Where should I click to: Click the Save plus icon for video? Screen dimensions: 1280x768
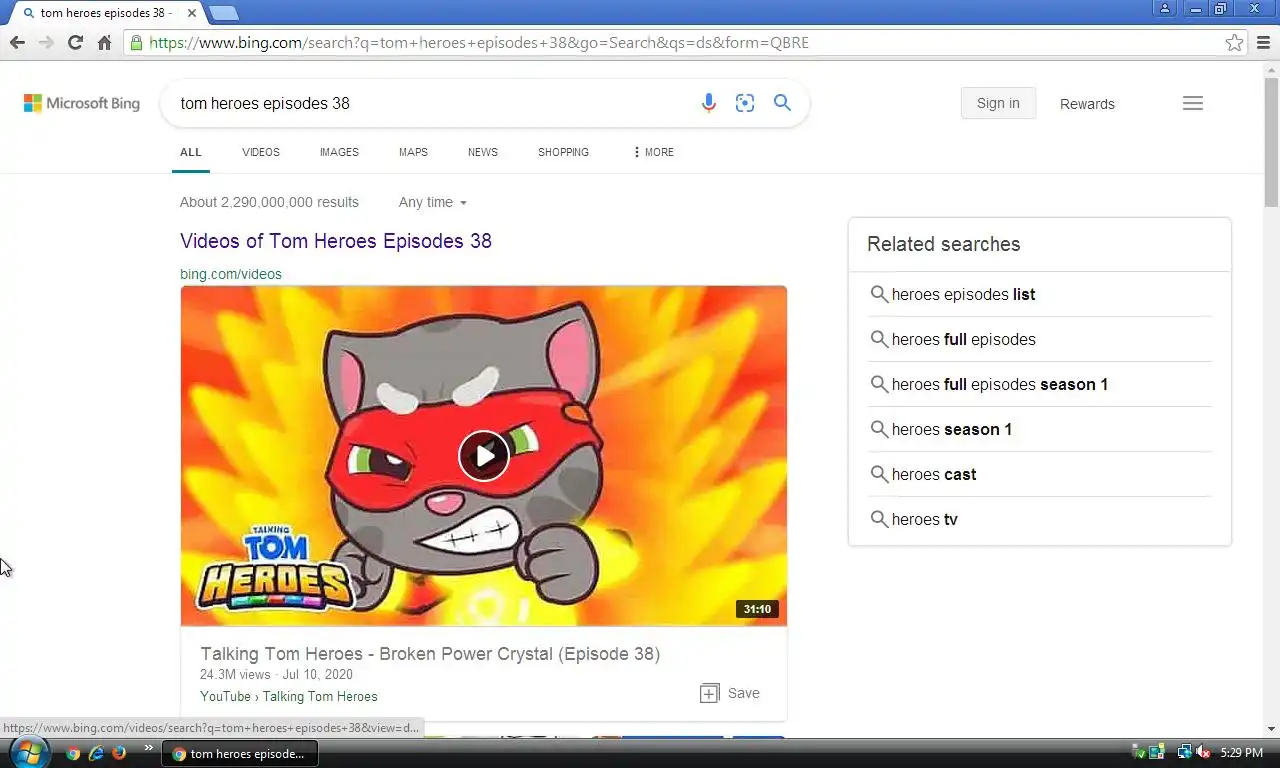pyautogui.click(x=709, y=693)
